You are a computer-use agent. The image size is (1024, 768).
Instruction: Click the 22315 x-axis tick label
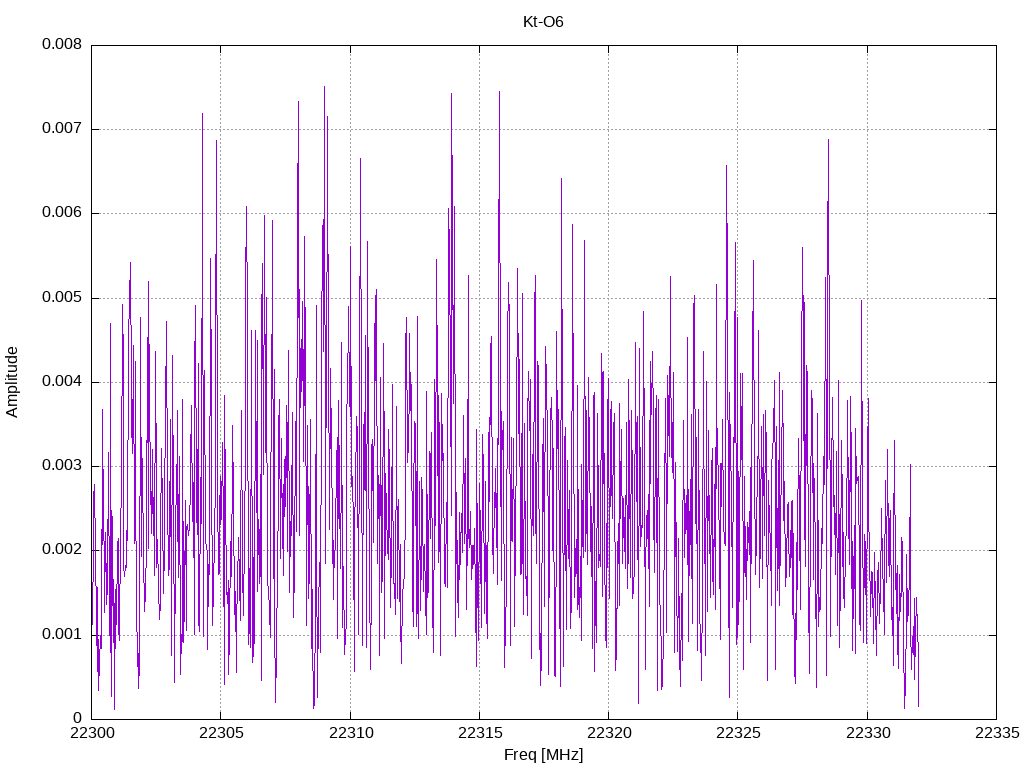[479, 733]
